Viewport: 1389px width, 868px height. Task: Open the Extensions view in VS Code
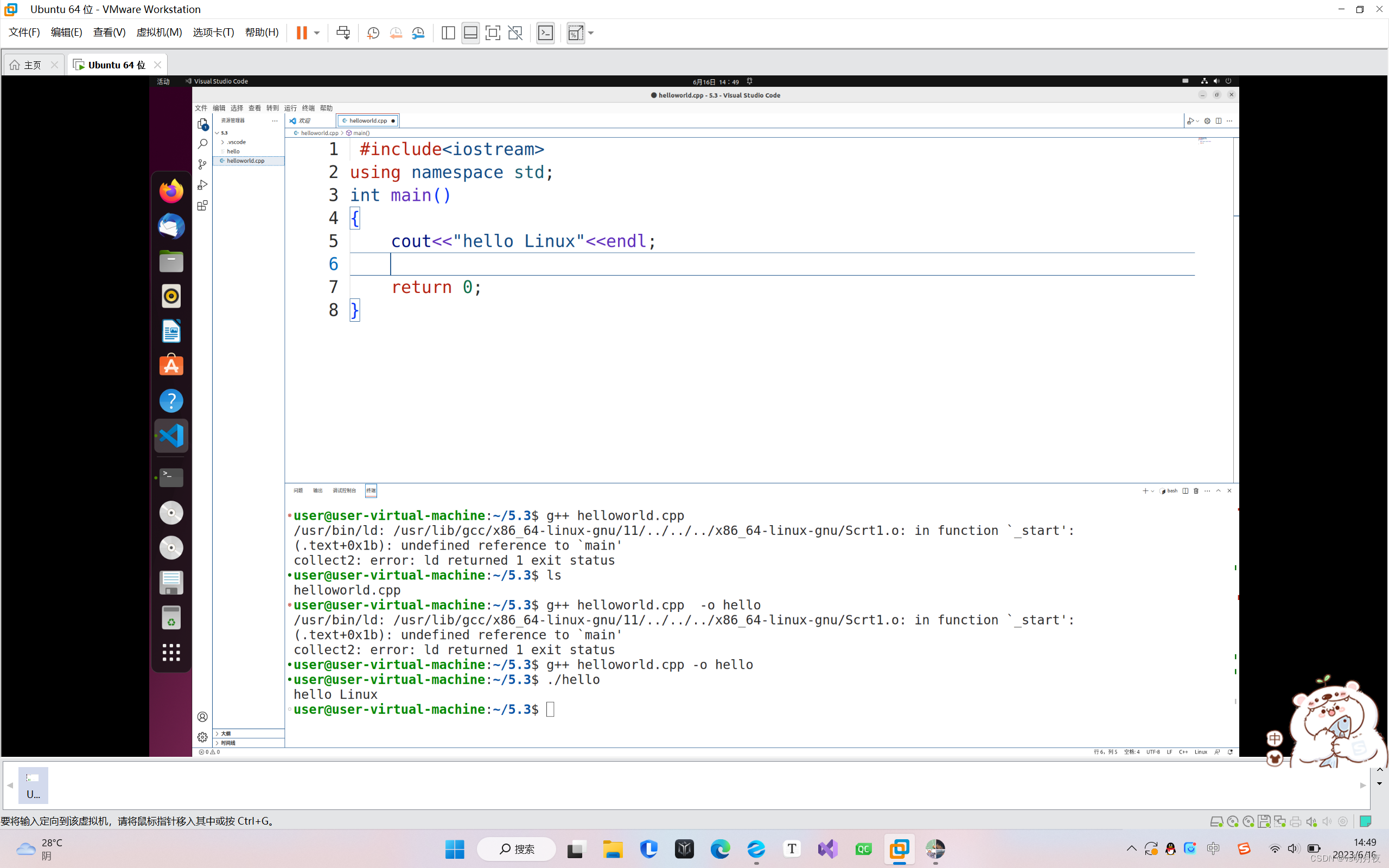point(202,206)
